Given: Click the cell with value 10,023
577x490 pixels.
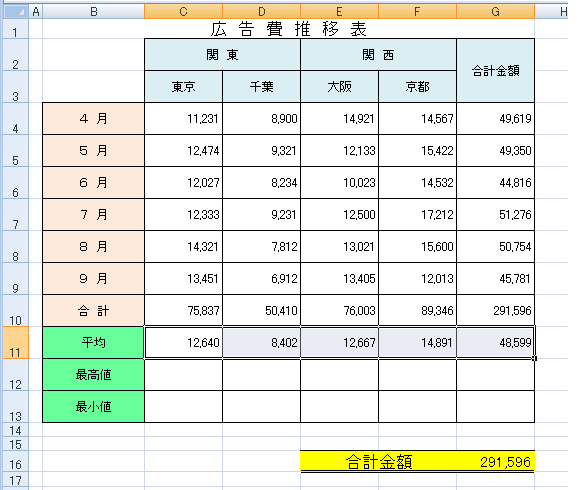Looking at the screenshot, I should pos(339,182).
